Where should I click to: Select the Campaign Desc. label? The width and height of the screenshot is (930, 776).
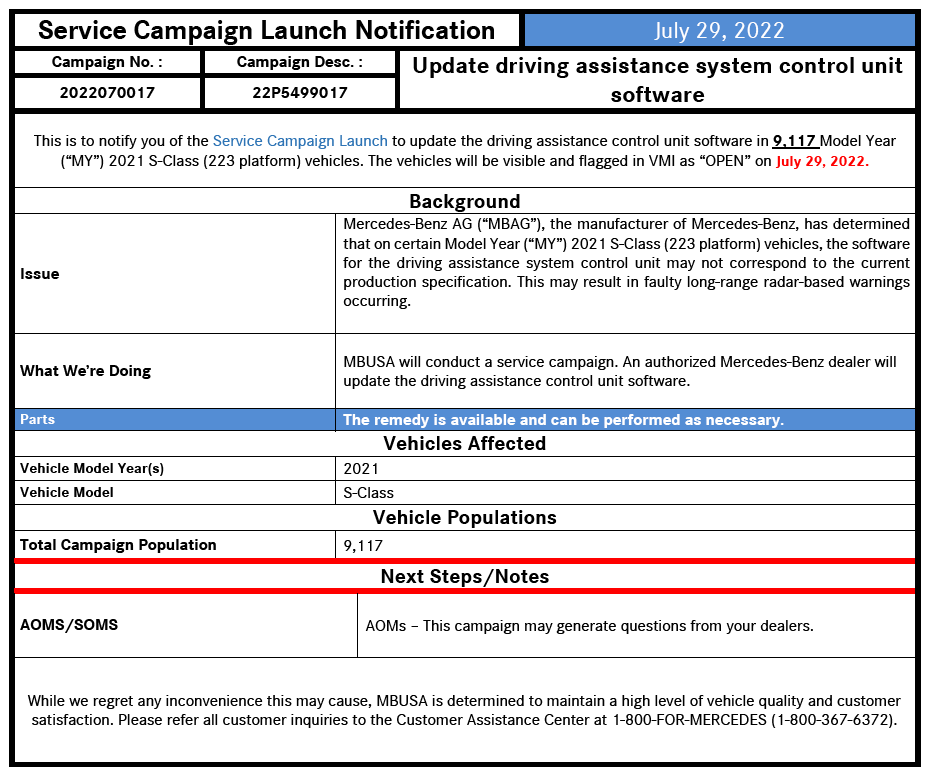300,62
